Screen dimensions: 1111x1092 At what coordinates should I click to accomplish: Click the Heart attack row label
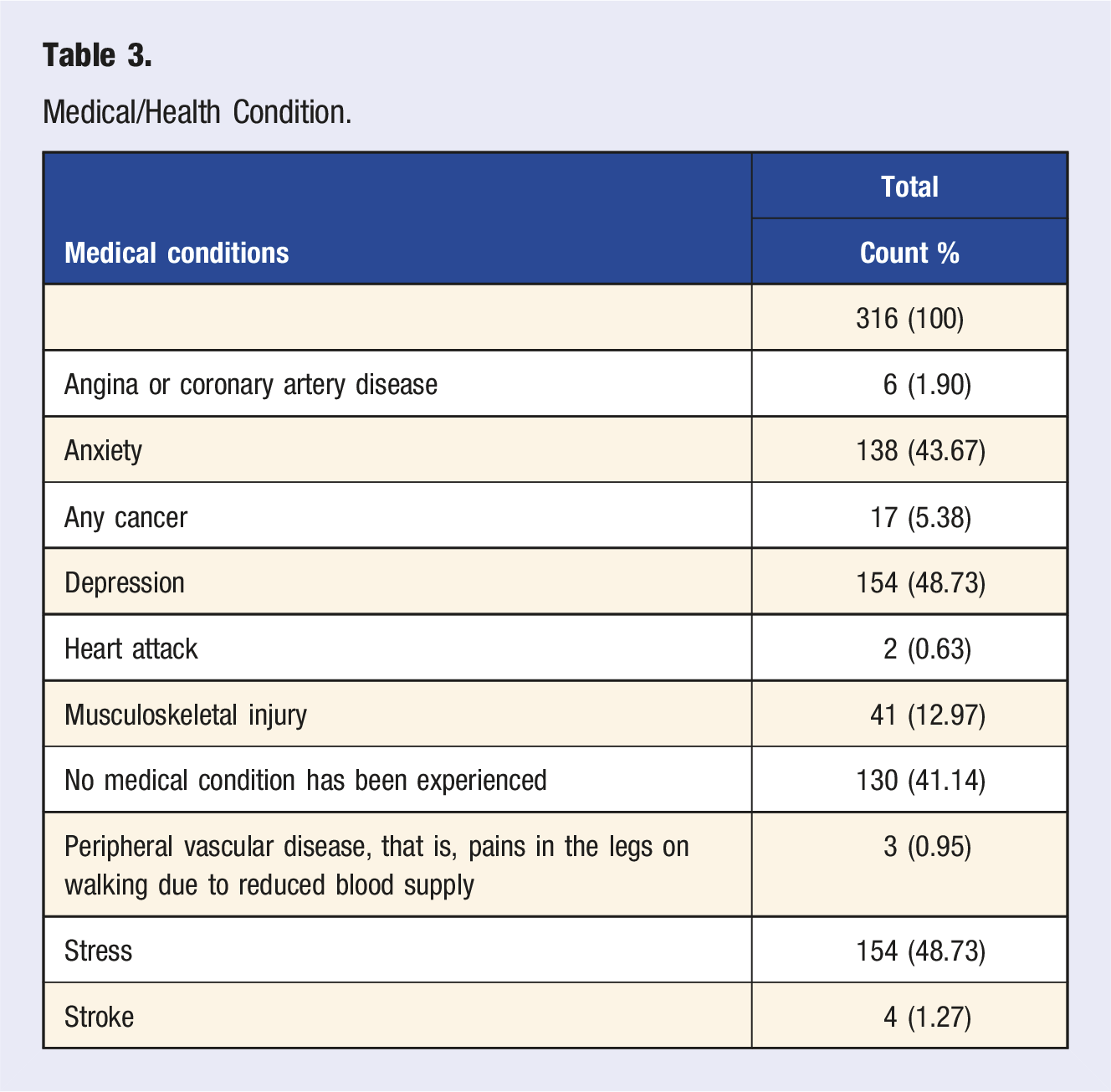(x=131, y=649)
